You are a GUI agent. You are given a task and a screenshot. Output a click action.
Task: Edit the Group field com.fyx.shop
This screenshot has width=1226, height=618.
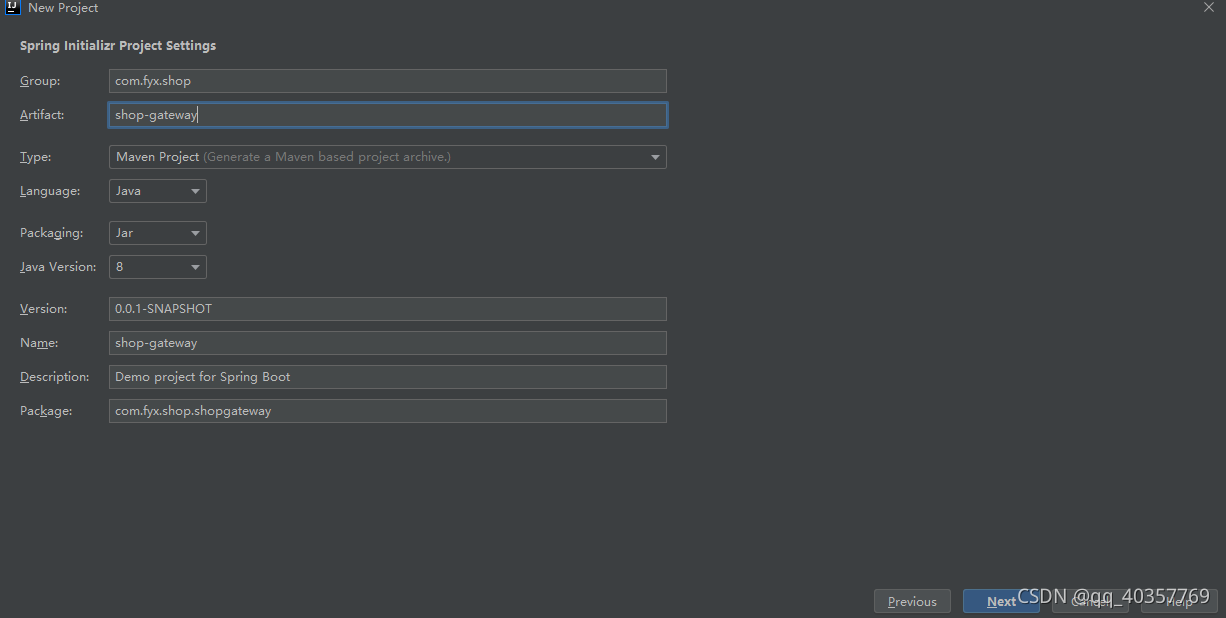coord(388,81)
